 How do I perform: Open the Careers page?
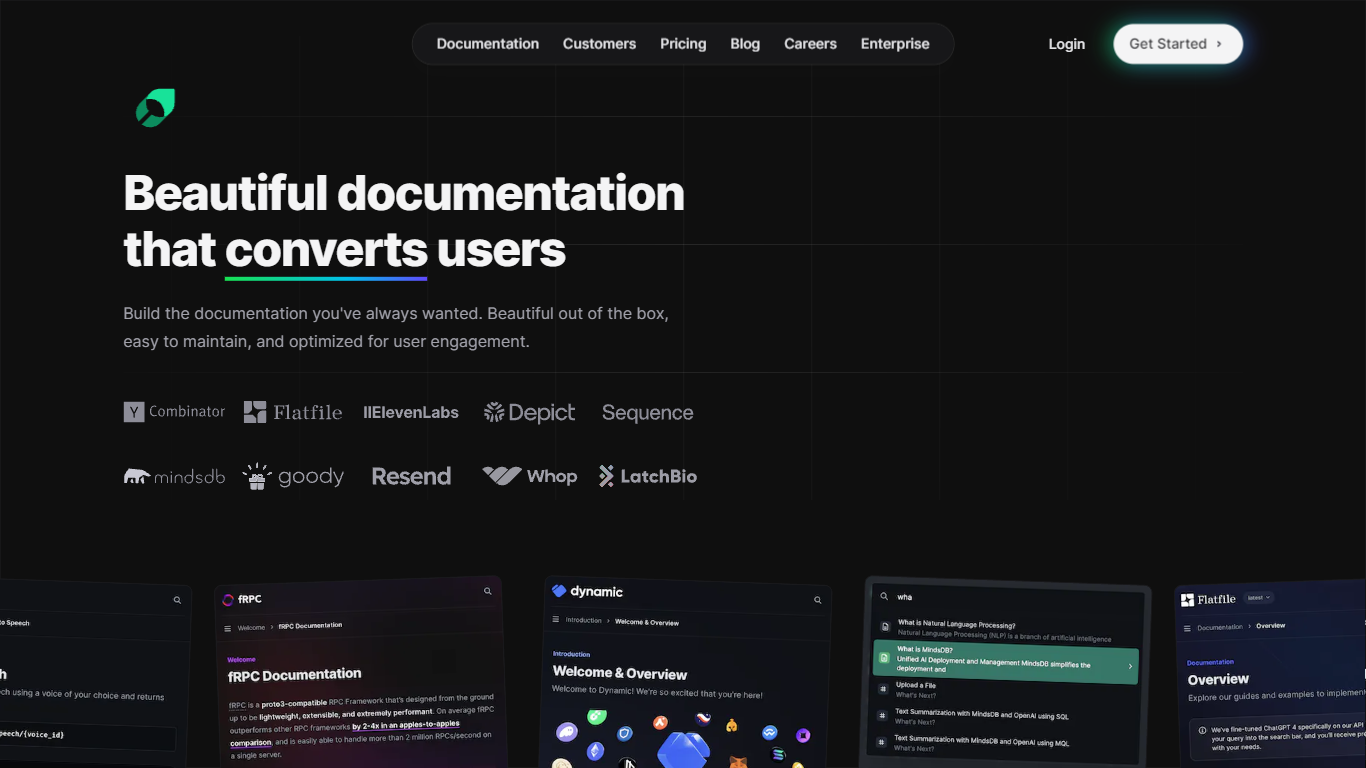click(810, 44)
